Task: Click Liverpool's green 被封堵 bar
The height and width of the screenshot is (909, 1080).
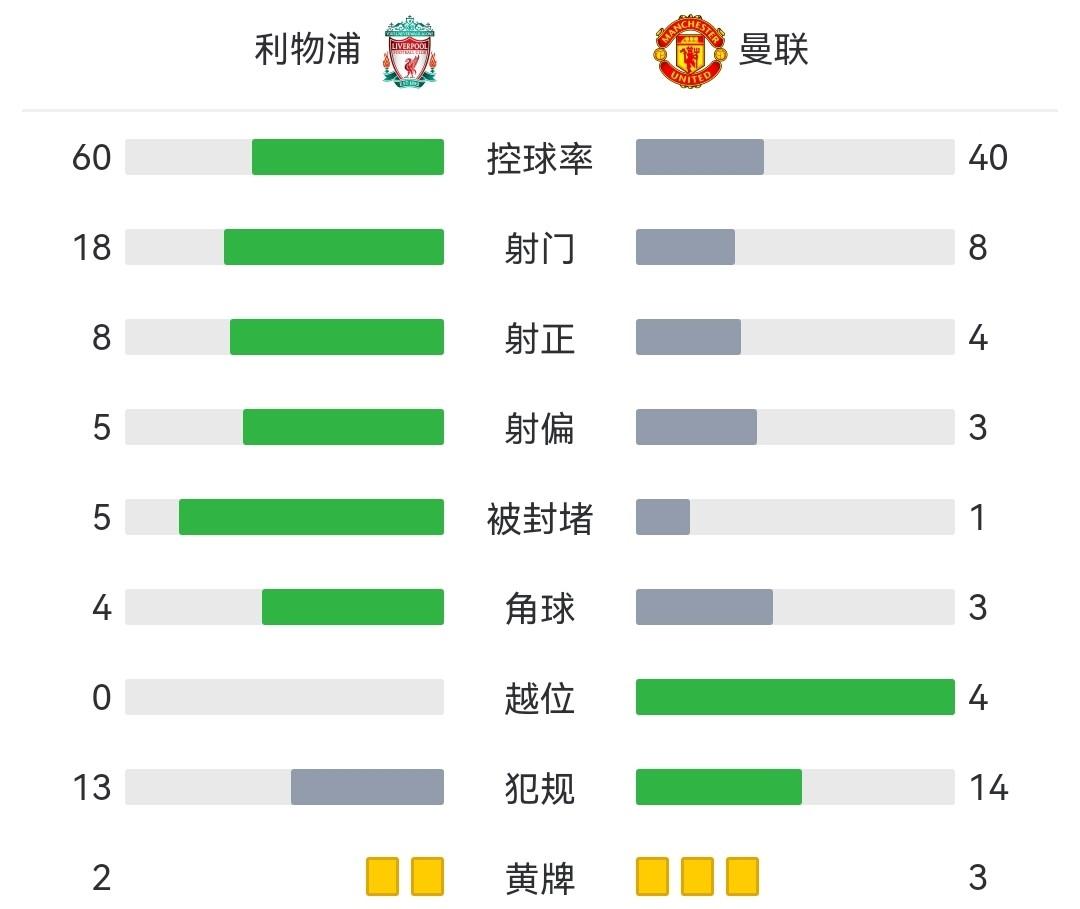Action: point(311,517)
